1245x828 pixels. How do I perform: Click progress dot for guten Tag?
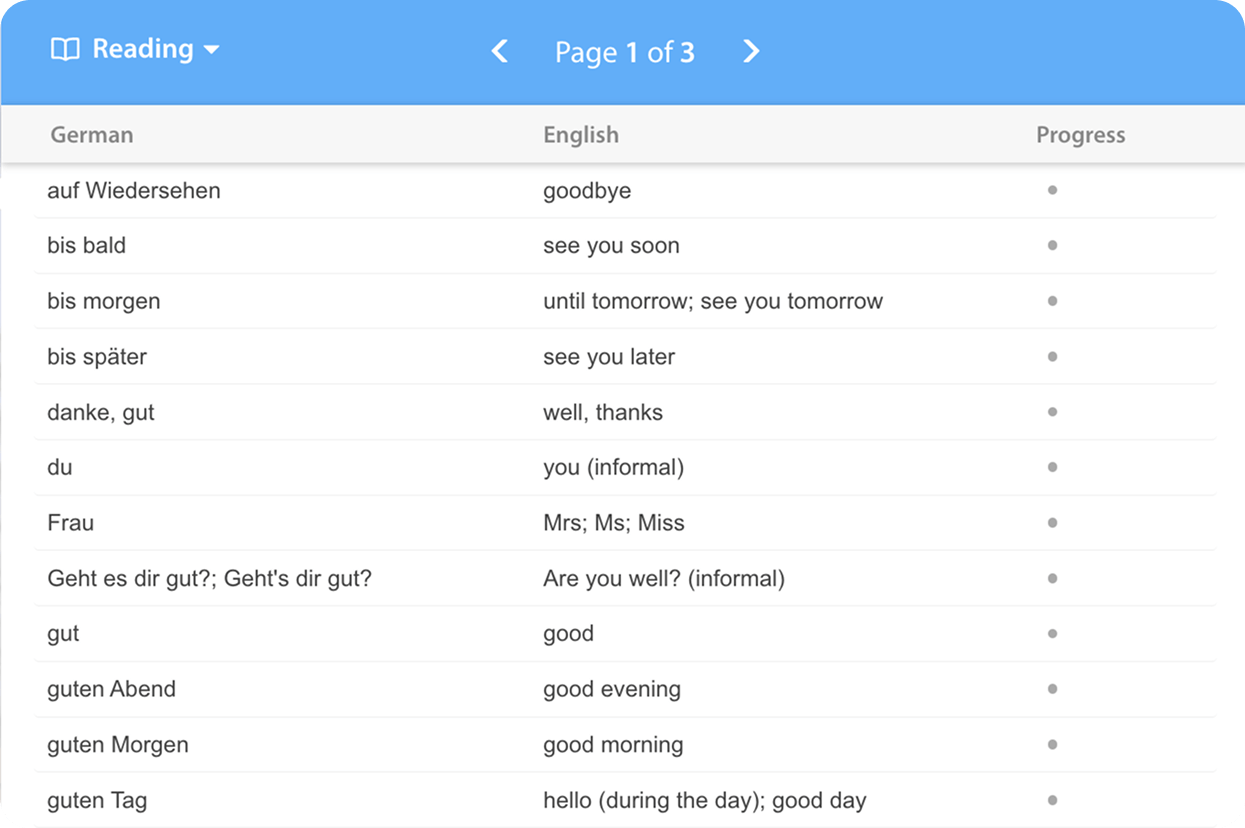[1052, 800]
